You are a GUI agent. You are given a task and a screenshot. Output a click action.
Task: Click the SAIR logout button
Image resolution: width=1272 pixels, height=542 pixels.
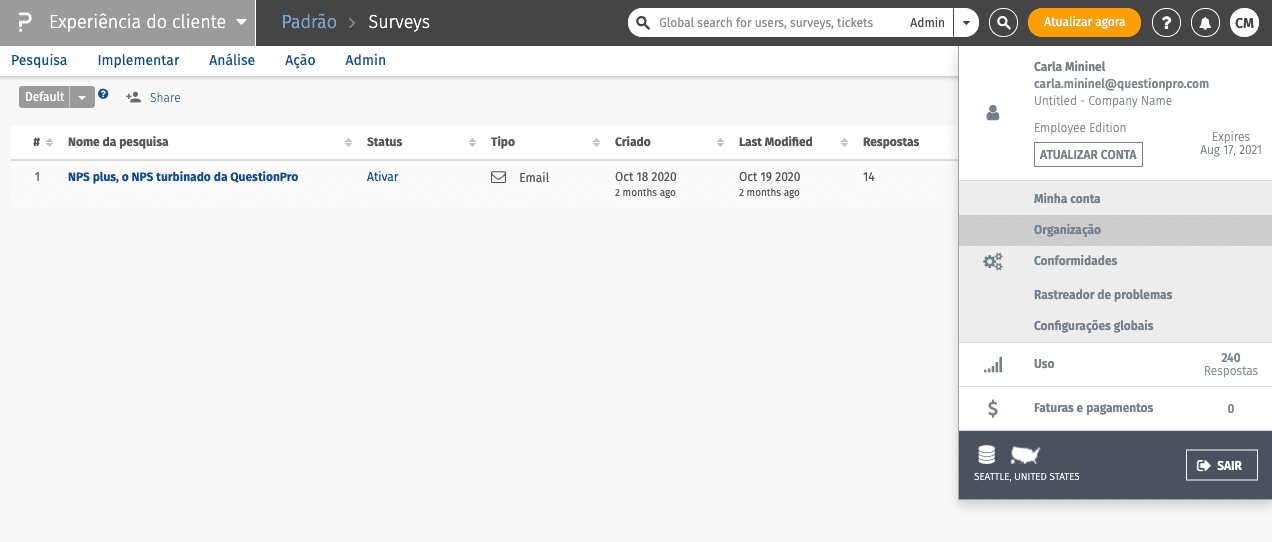point(1222,465)
